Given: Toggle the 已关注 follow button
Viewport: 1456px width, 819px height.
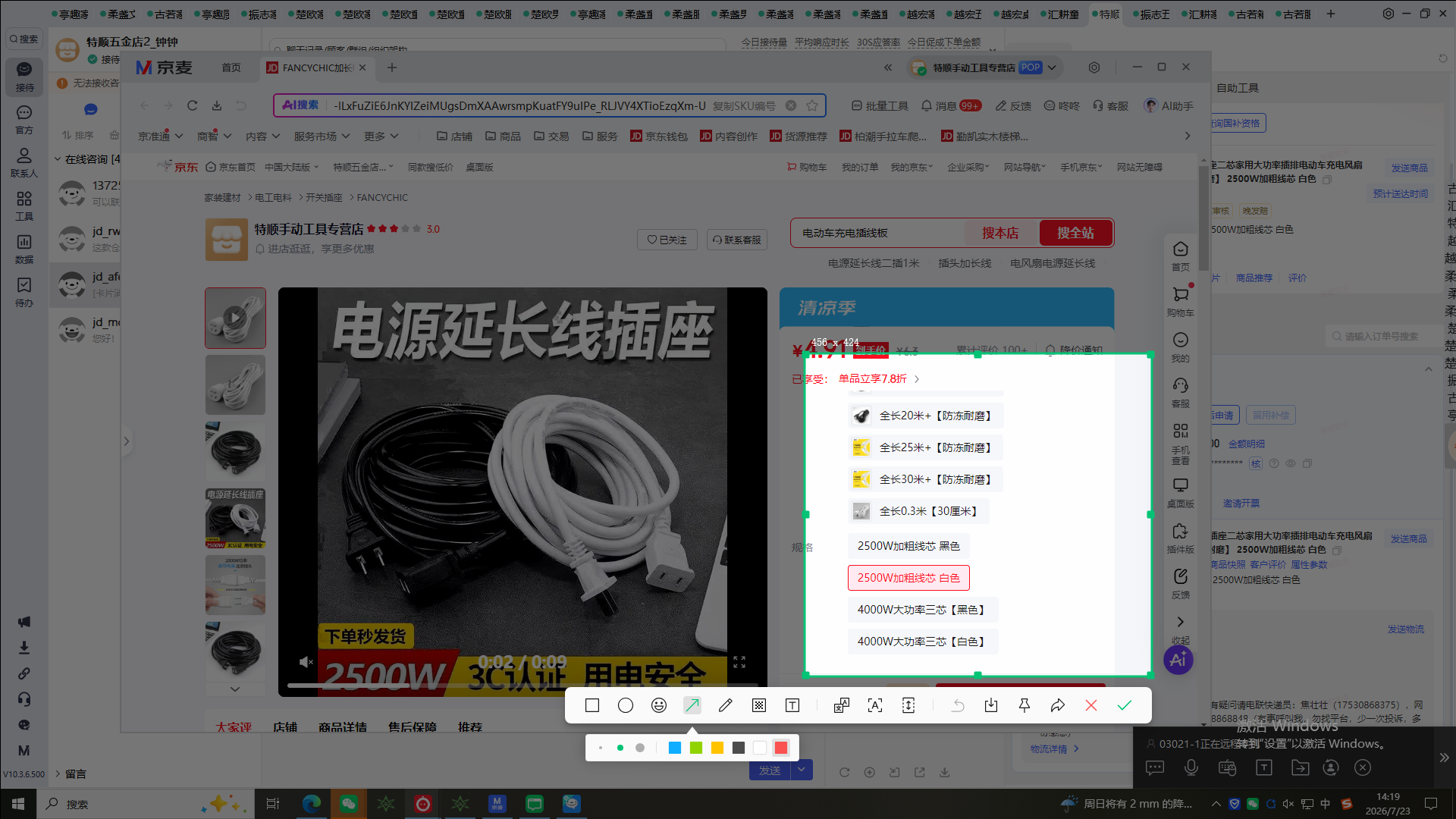Looking at the screenshot, I should pyautogui.click(x=667, y=240).
